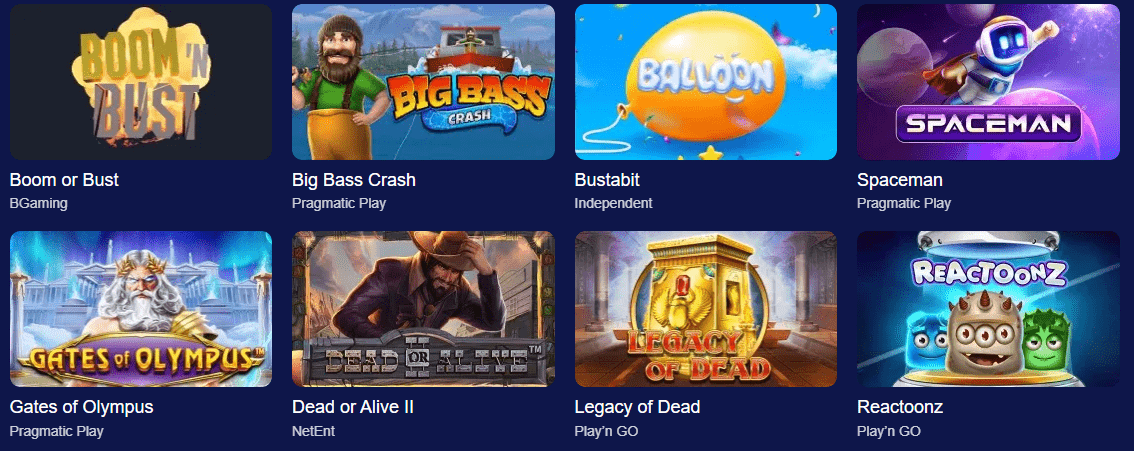Open the Dead or Alive II title

pos(353,407)
